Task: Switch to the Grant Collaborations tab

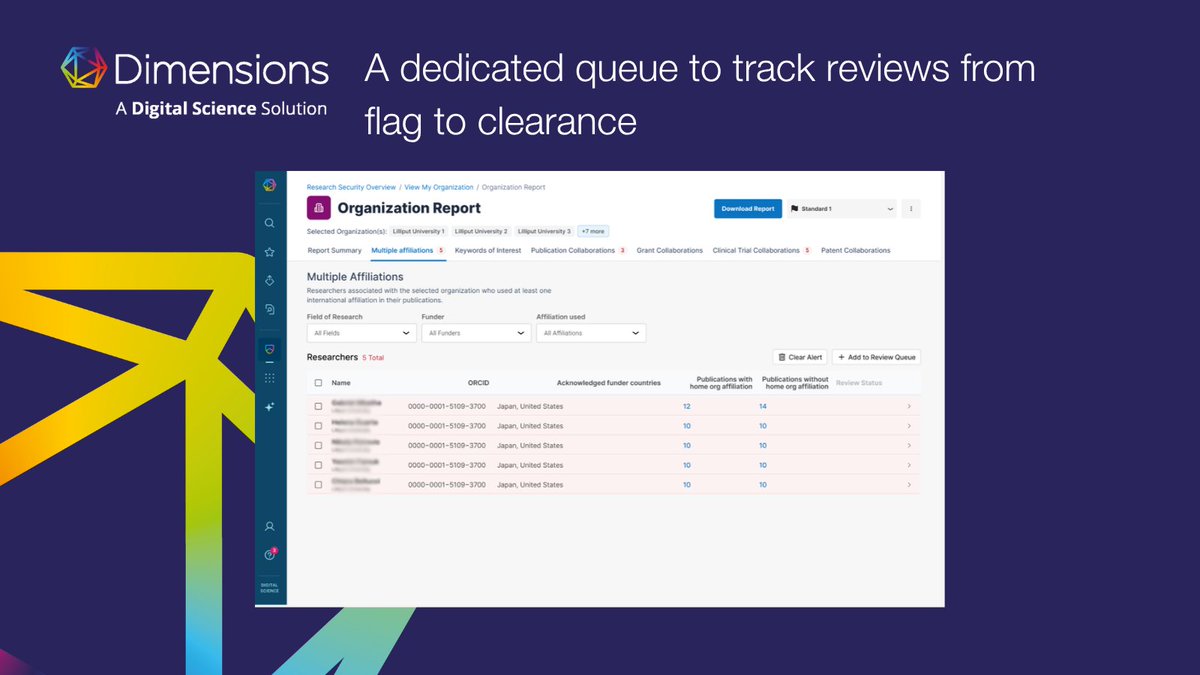Action: click(x=670, y=251)
